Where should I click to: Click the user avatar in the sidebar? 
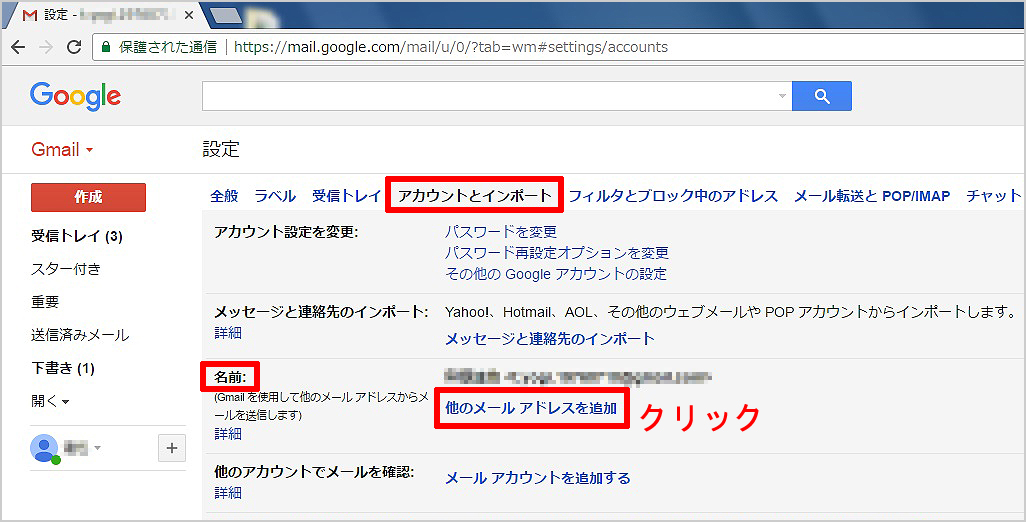[x=44, y=448]
